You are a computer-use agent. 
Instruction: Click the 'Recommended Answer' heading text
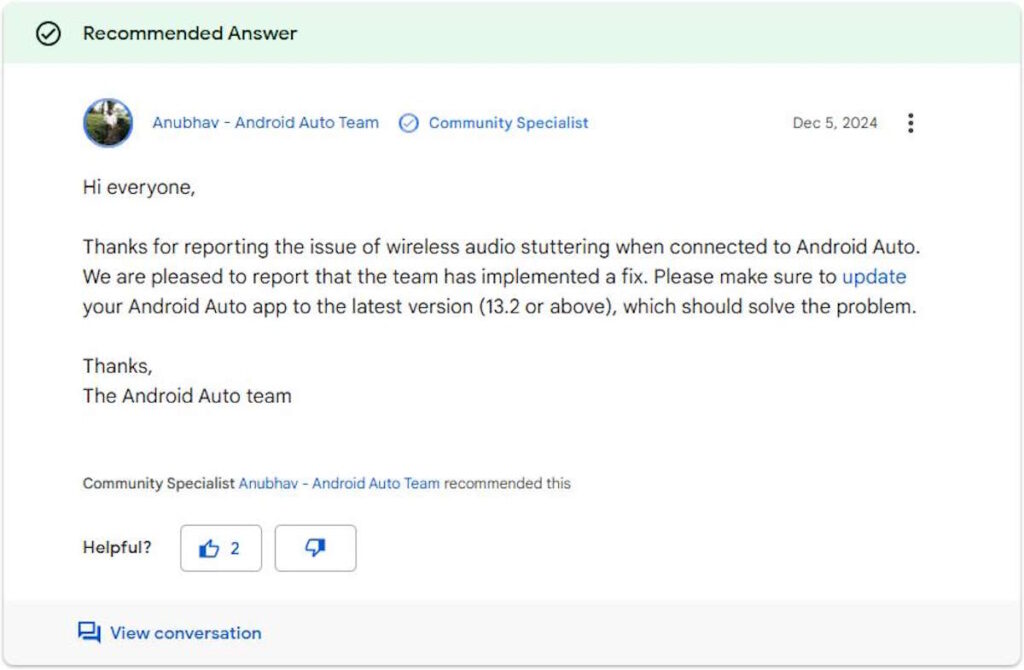pyautogui.click(x=190, y=33)
